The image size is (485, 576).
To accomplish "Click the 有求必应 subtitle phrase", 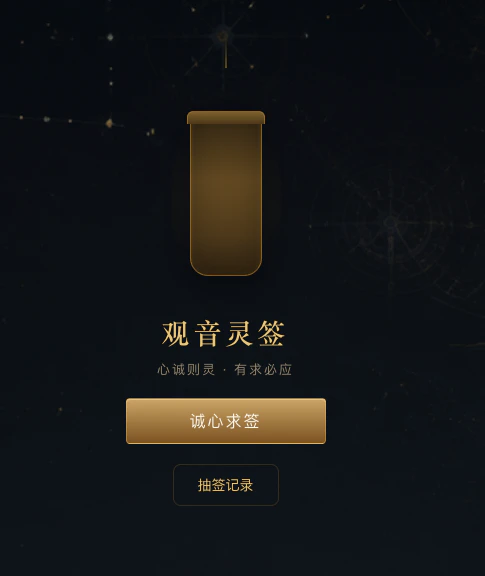I will [263, 370].
